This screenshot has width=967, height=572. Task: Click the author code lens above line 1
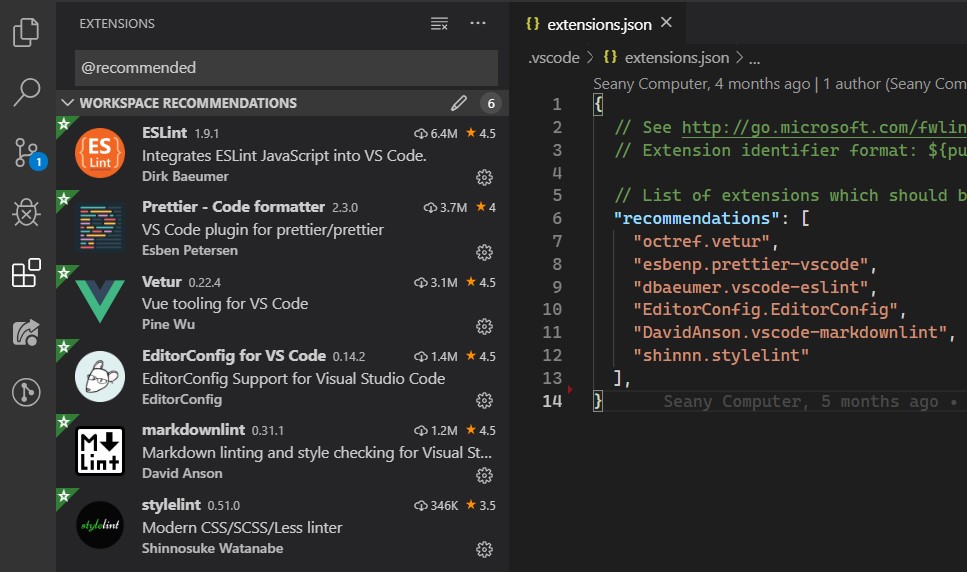pyautogui.click(x=780, y=84)
